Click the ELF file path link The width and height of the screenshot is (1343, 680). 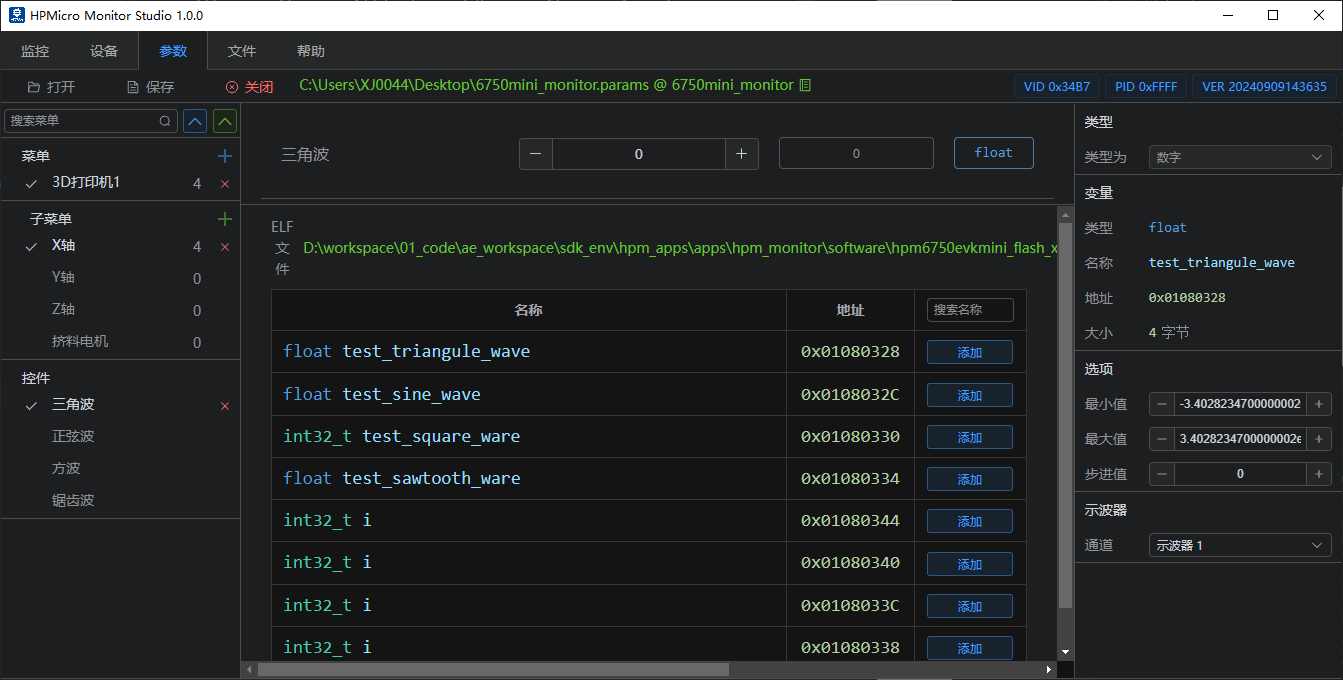(680, 248)
